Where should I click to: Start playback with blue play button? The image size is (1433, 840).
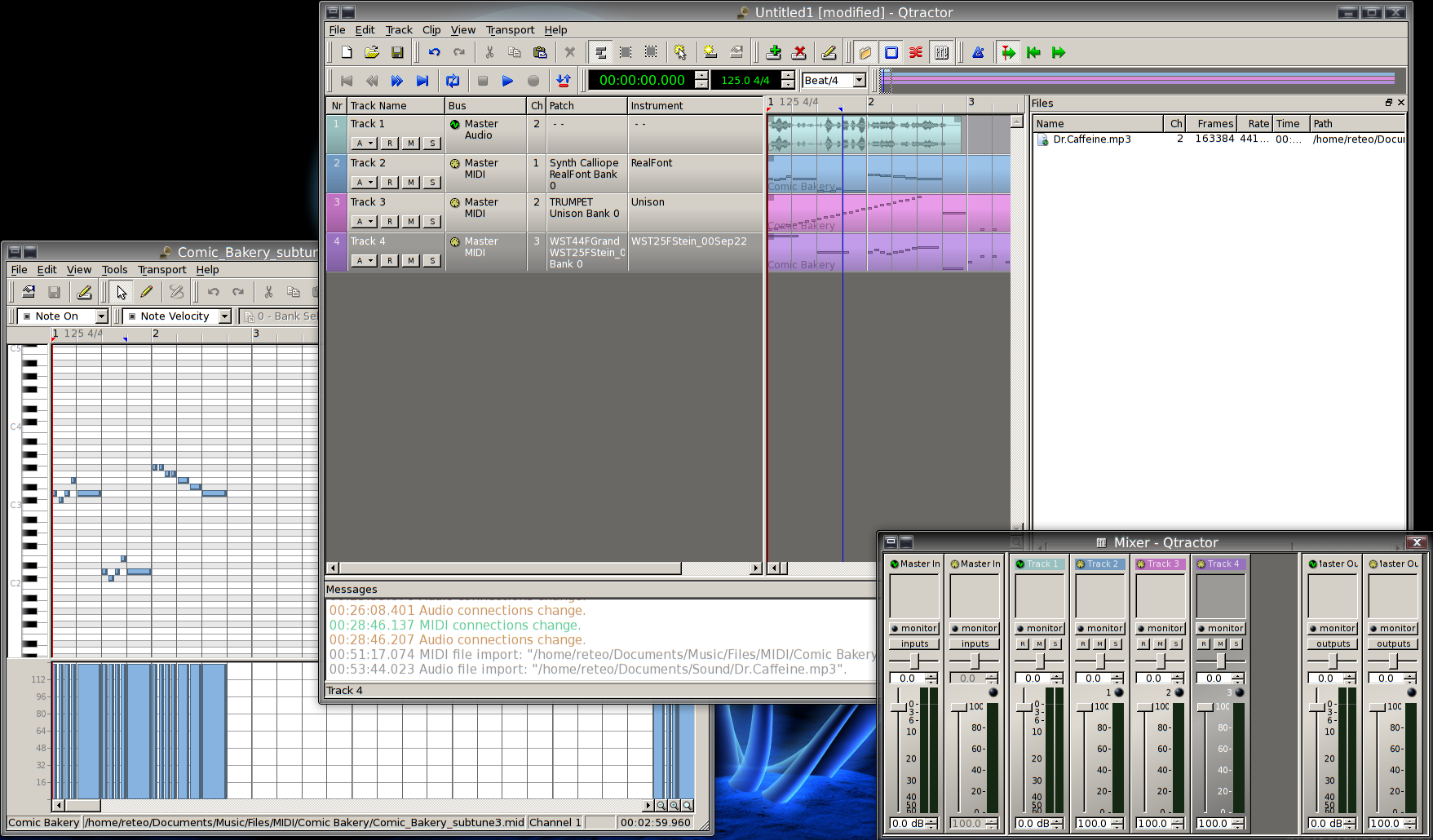click(x=507, y=81)
